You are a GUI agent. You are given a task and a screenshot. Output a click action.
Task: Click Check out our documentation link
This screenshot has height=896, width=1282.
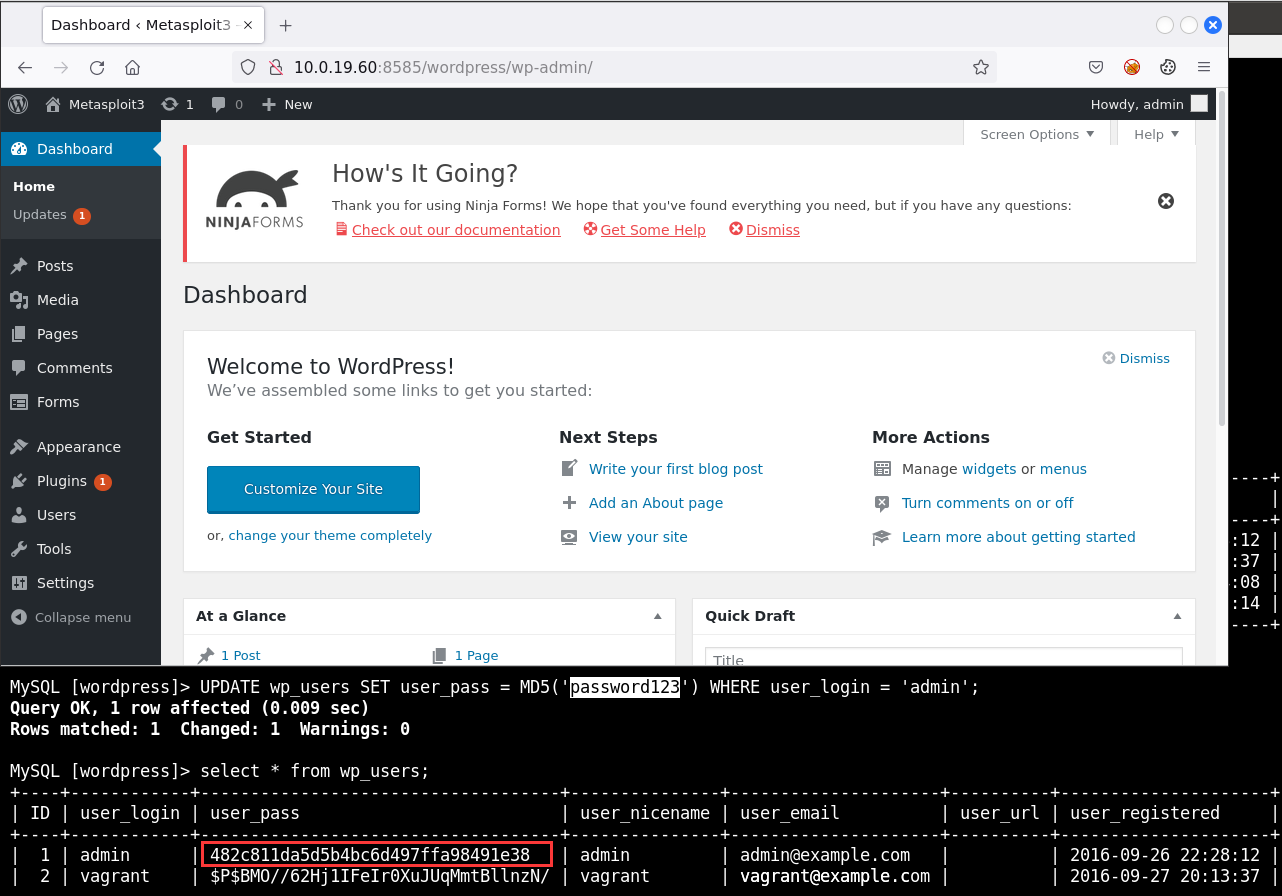coord(456,230)
